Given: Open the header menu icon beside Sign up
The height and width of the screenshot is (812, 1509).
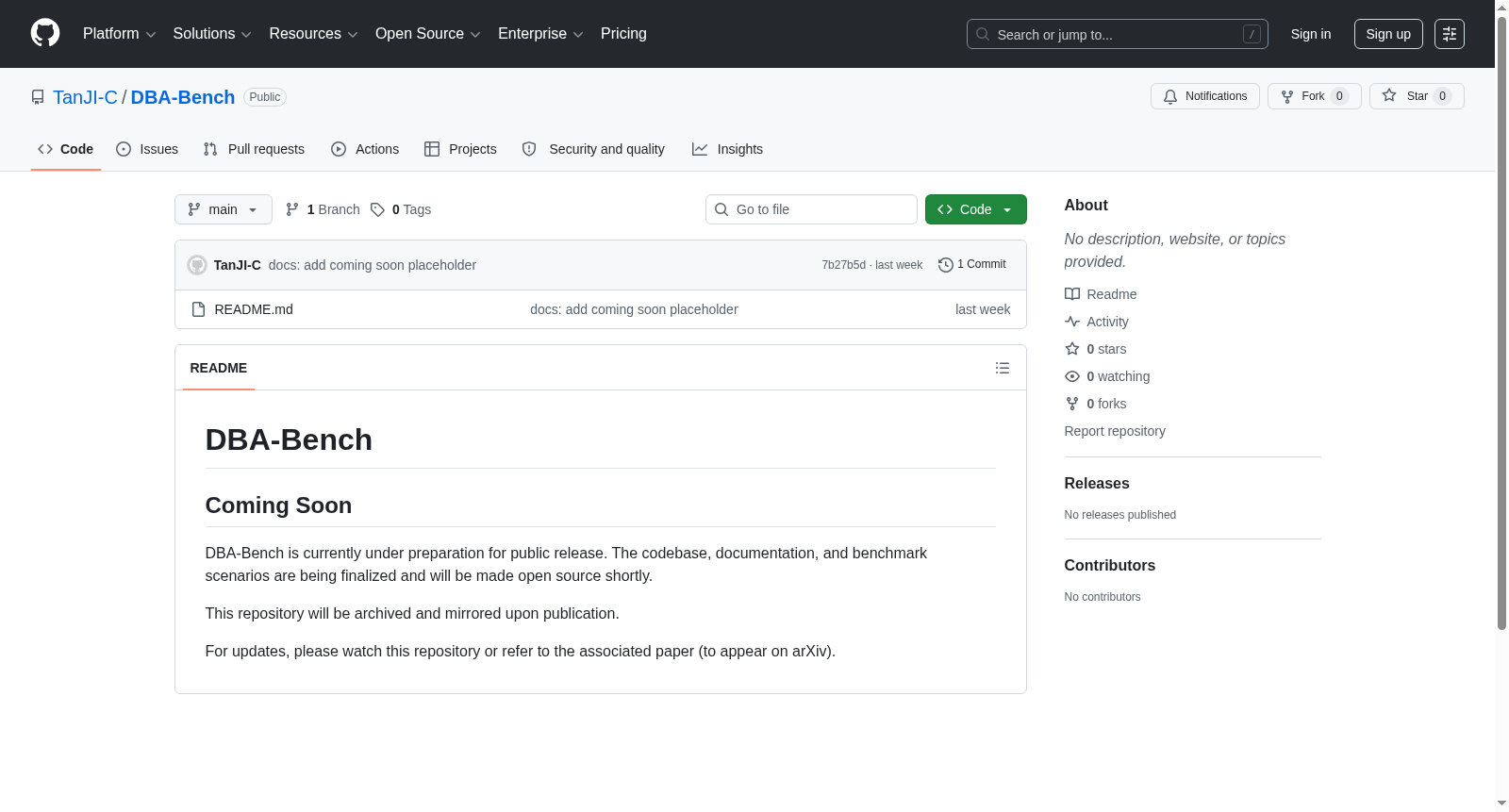Looking at the screenshot, I should click(1450, 34).
